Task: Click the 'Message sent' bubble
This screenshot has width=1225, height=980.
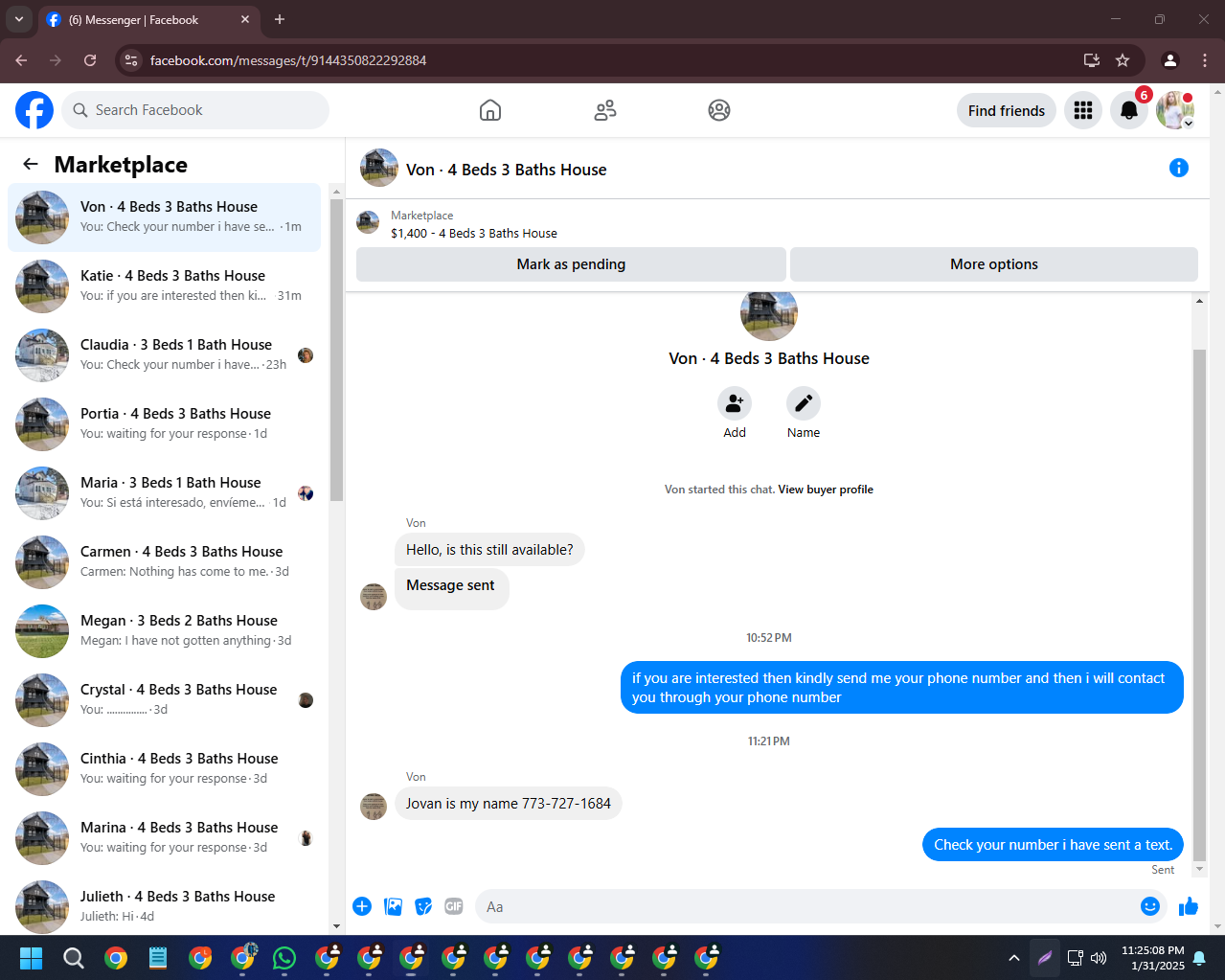Action: coord(451,586)
